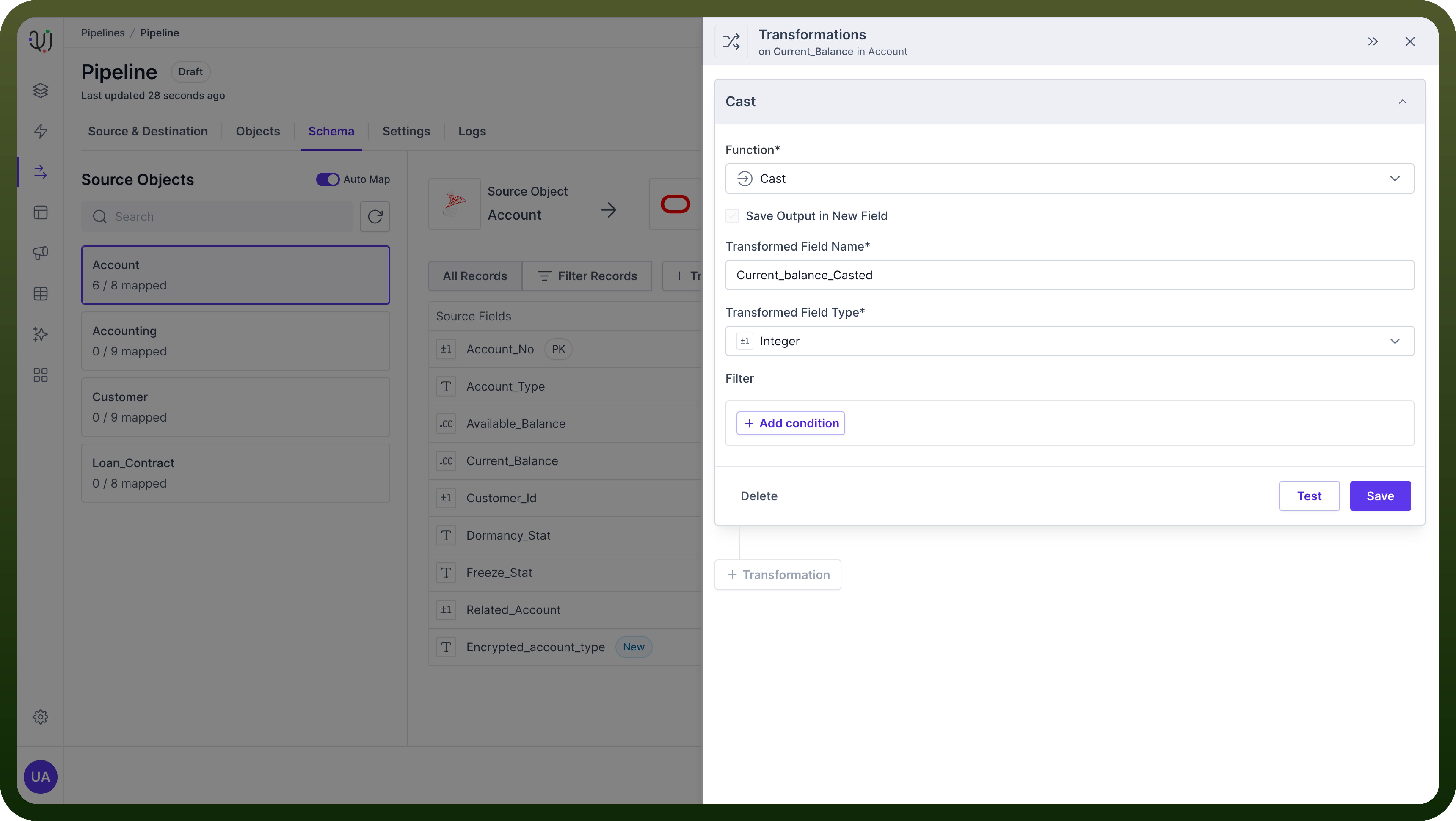Check Save Output in New Field
Viewport: 1456px width, 821px height.
click(x=732, y=216)
